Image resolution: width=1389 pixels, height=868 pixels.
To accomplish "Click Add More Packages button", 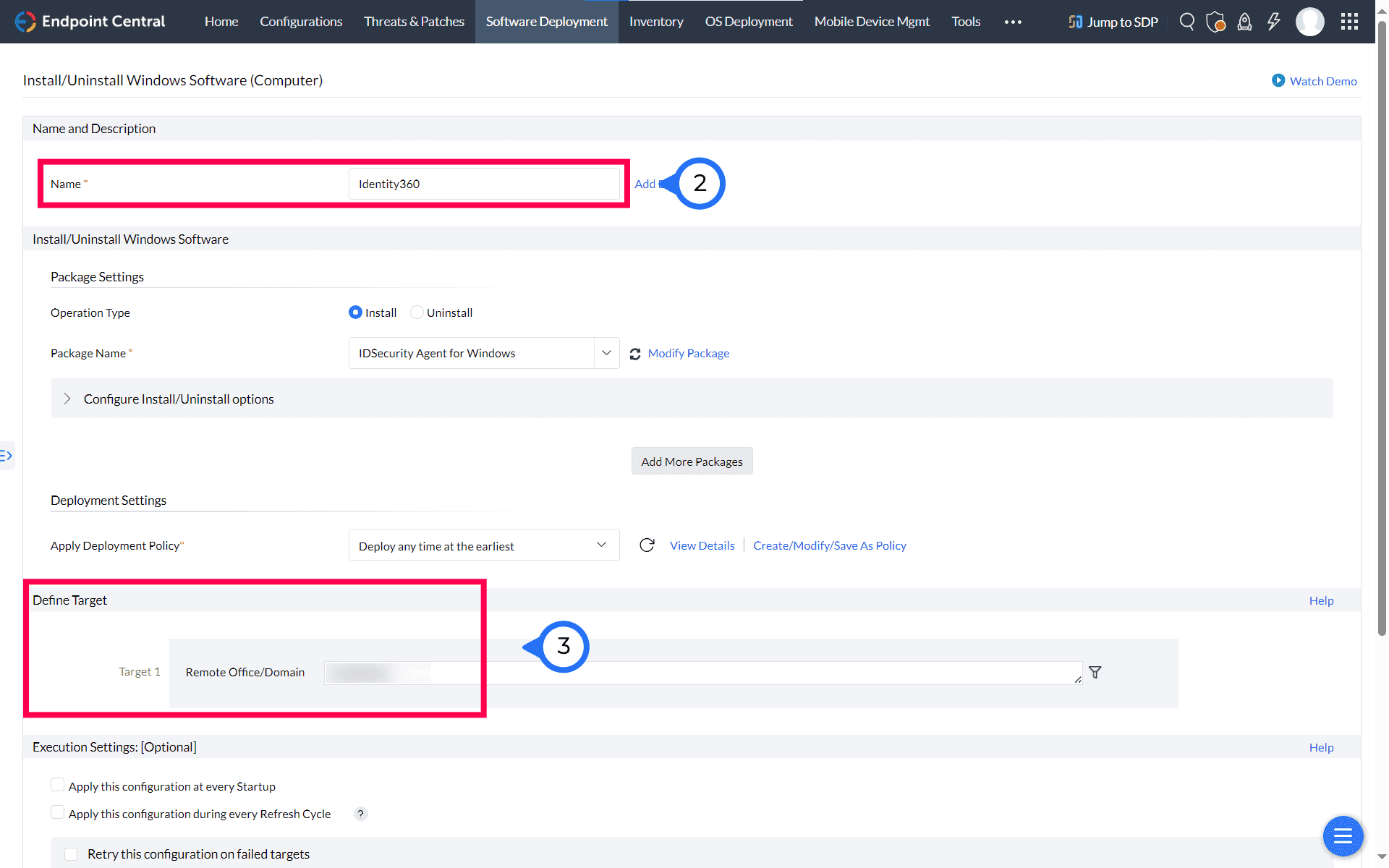I will (692, 461).
